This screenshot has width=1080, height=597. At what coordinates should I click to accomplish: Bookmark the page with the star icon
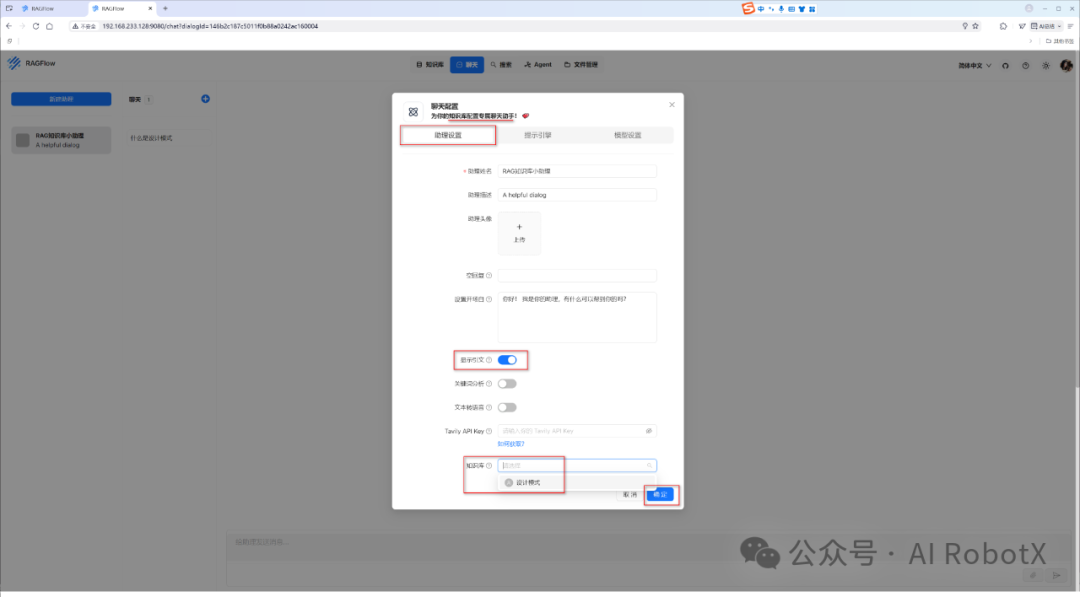click(975, 26)
